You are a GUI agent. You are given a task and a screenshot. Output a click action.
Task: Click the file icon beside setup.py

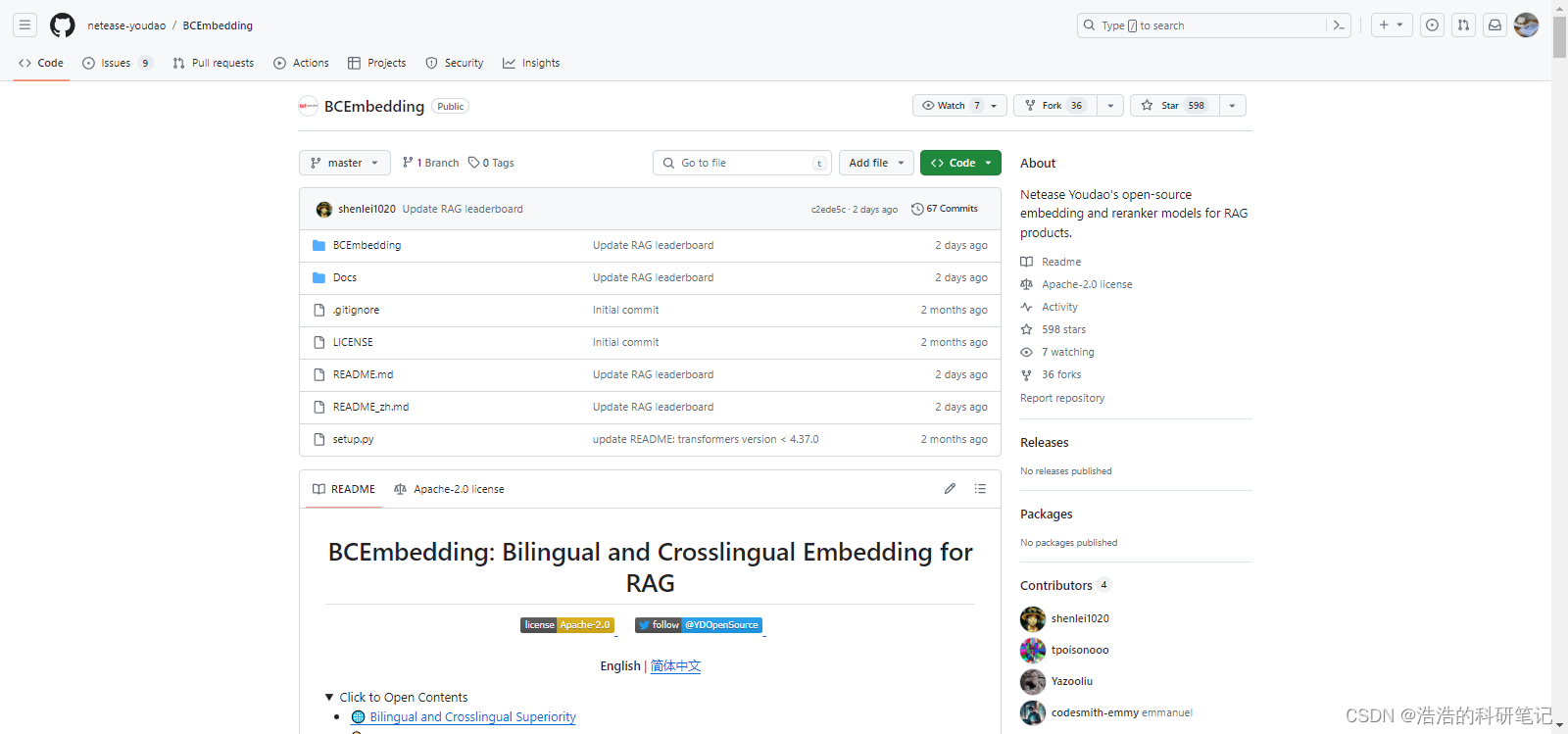click(x=318, y=439)
